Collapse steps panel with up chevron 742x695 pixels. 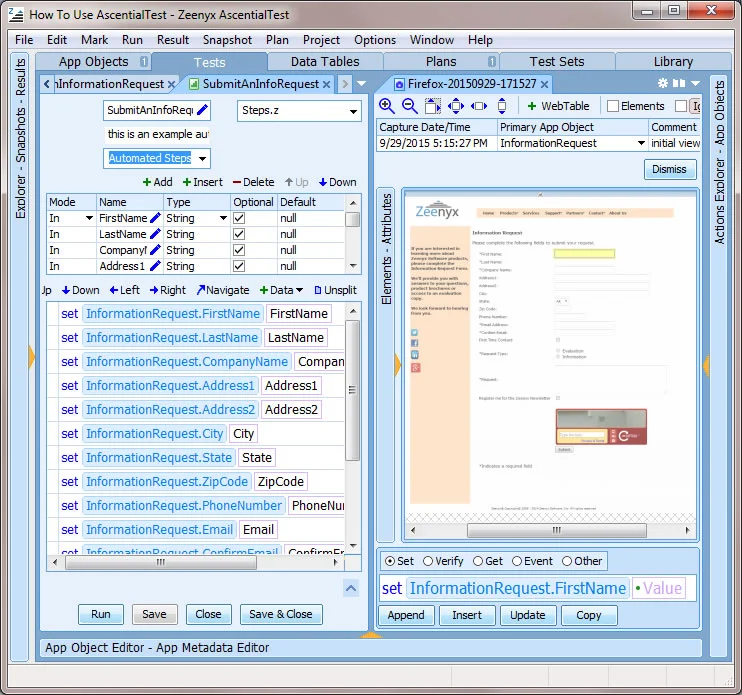(x=351, y=589)
